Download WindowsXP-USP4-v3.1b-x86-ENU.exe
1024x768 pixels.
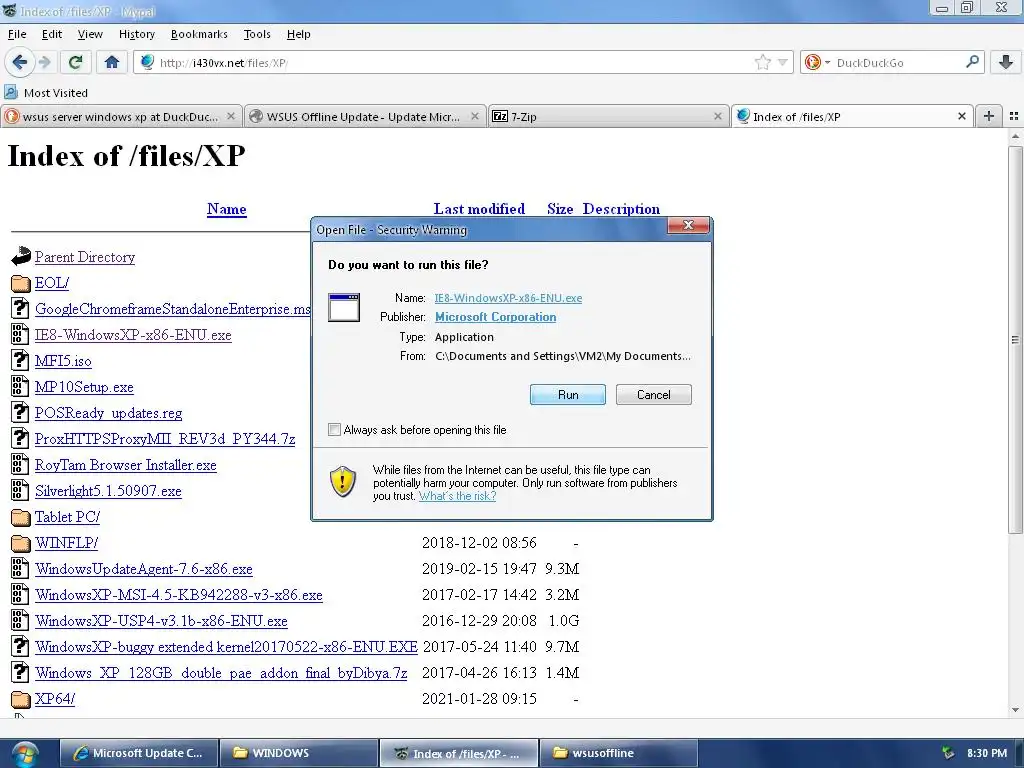[x=161, y=620]
